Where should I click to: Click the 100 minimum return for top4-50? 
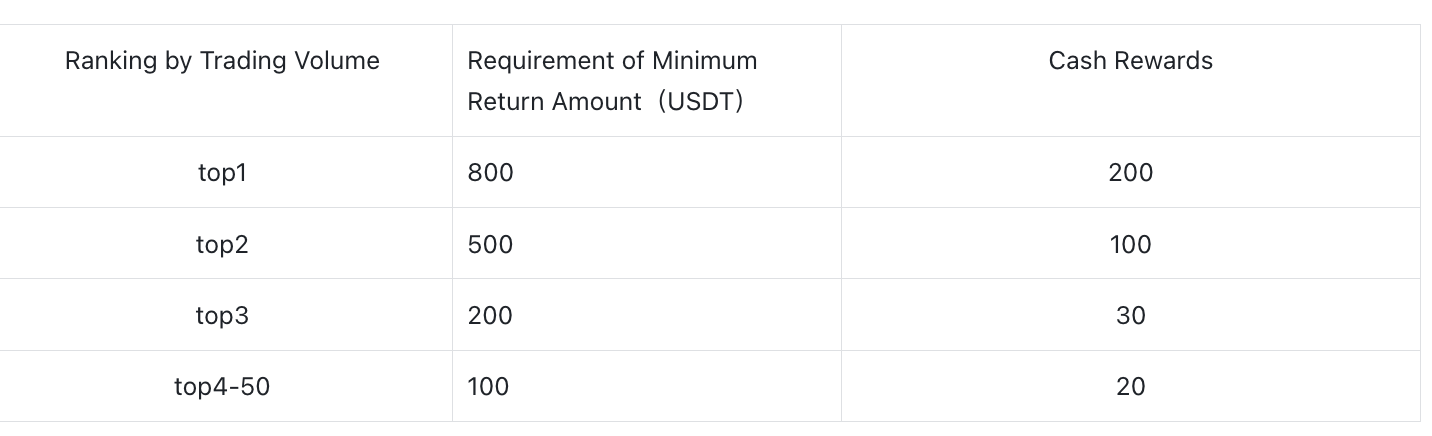coord(488,387)
